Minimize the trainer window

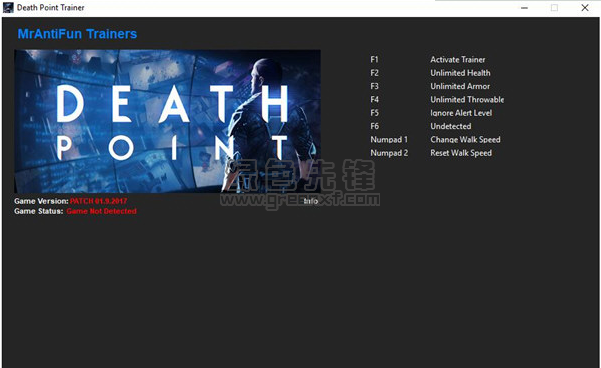524,8
